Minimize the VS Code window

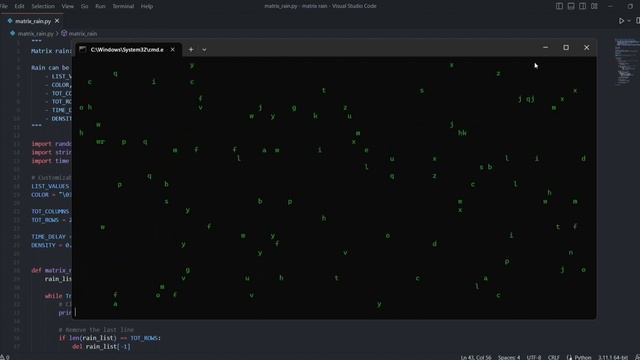coord(610,6)
